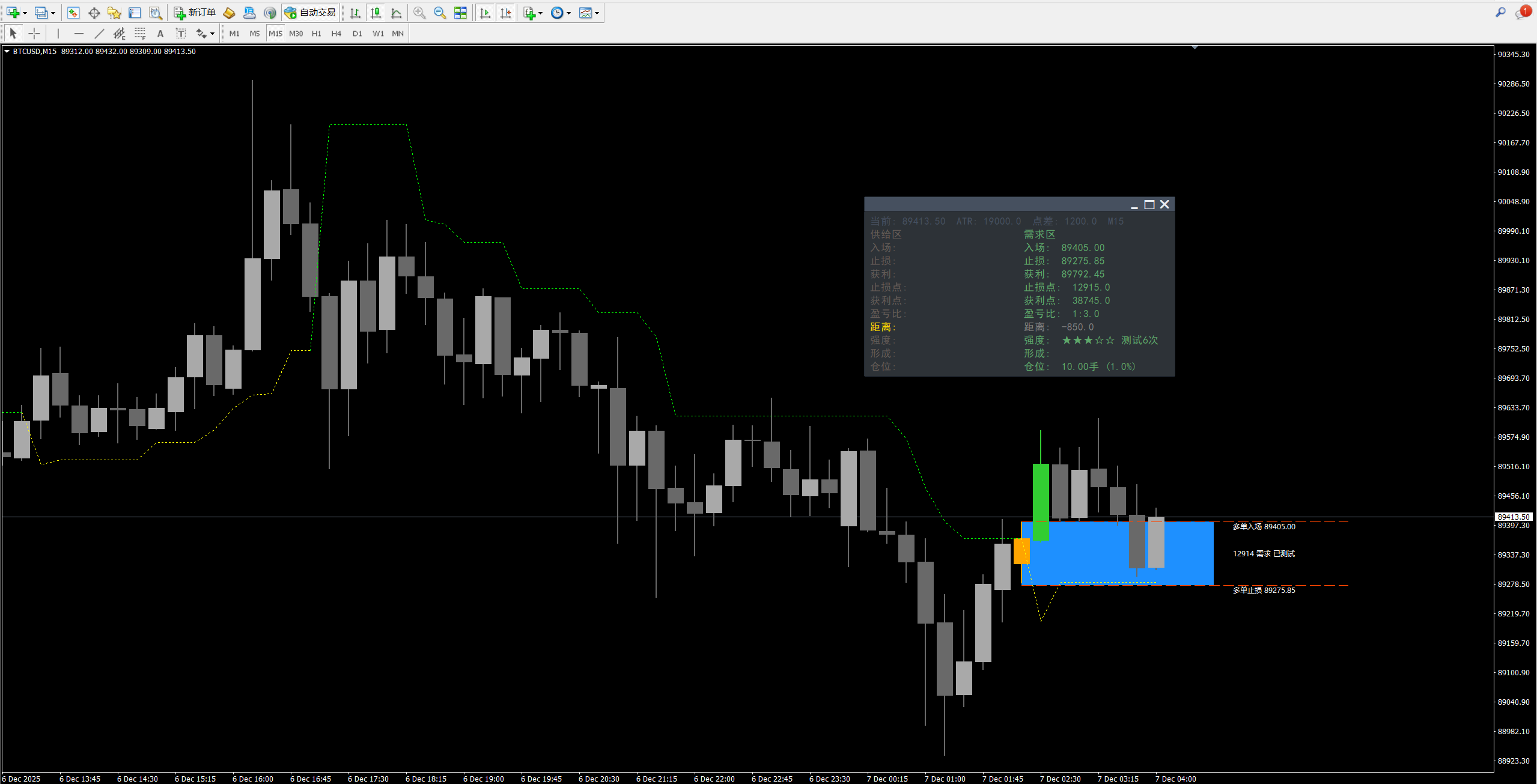Viewport: 1537px width, 784px height.
Task: Switch to the D1 timeframe
Action: pos(357,34)
